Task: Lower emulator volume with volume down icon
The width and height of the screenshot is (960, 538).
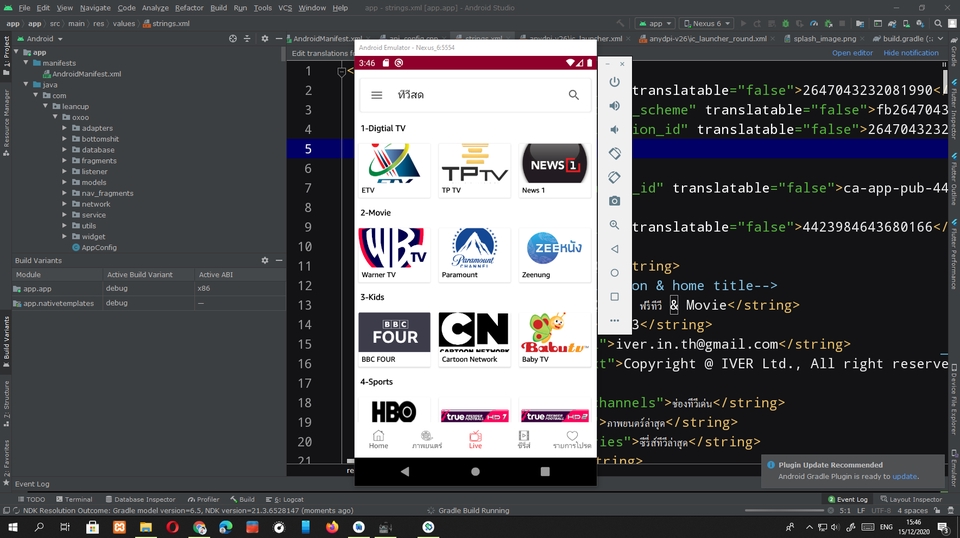Action: pos(614,130)
